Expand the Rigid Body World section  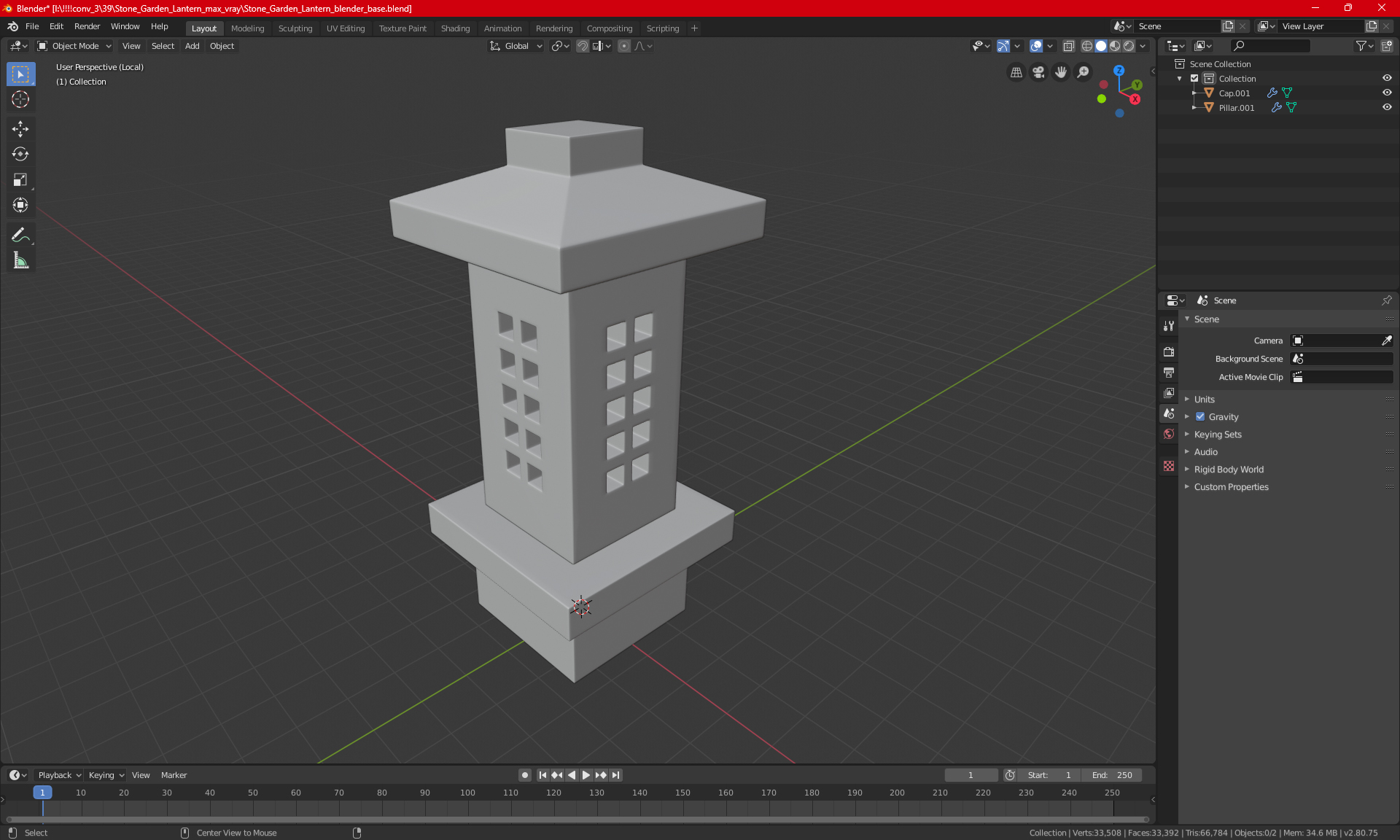click(1189, 469)
